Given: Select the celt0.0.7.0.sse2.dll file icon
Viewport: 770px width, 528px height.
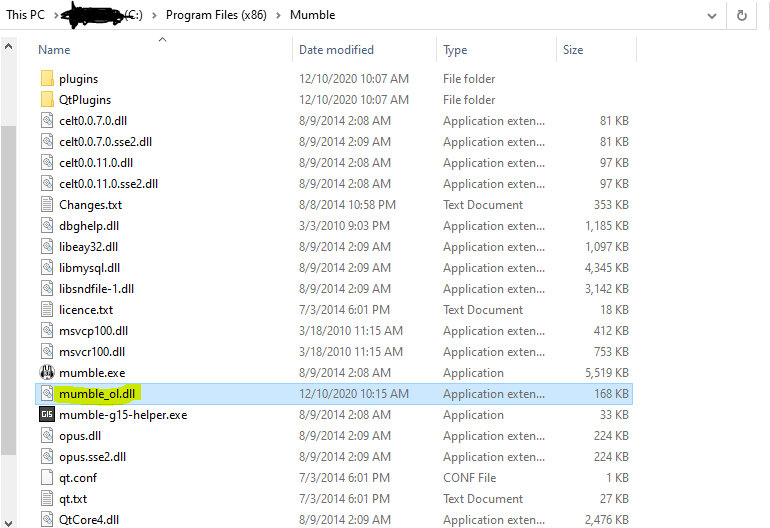Looking at the screenshot, I should point(47,142).
